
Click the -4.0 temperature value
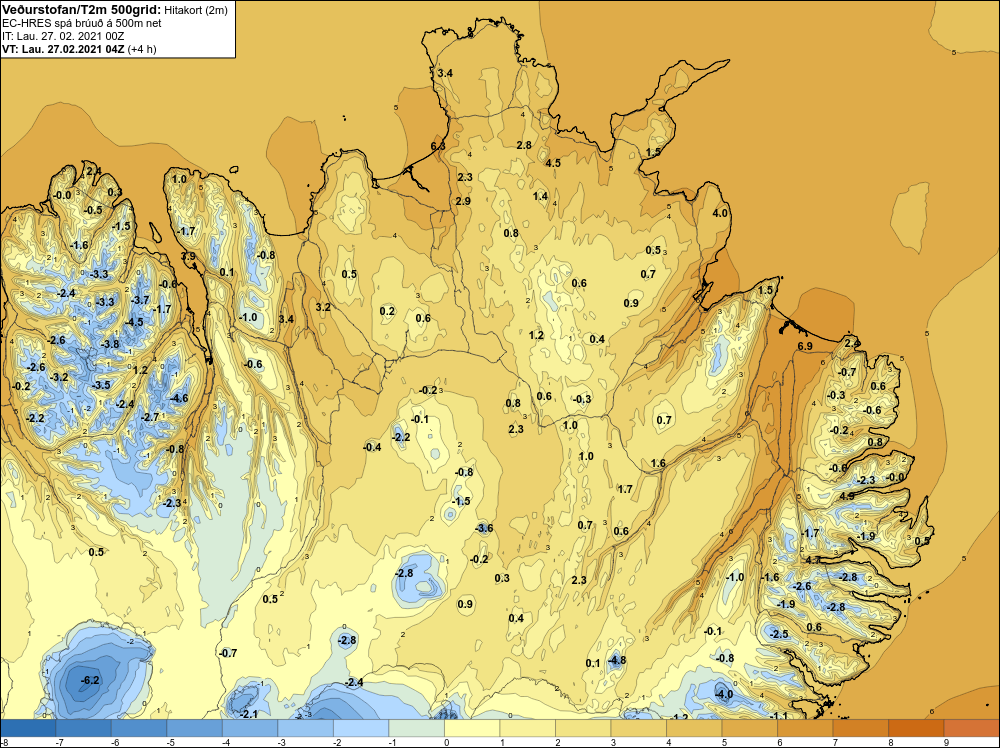724,694
